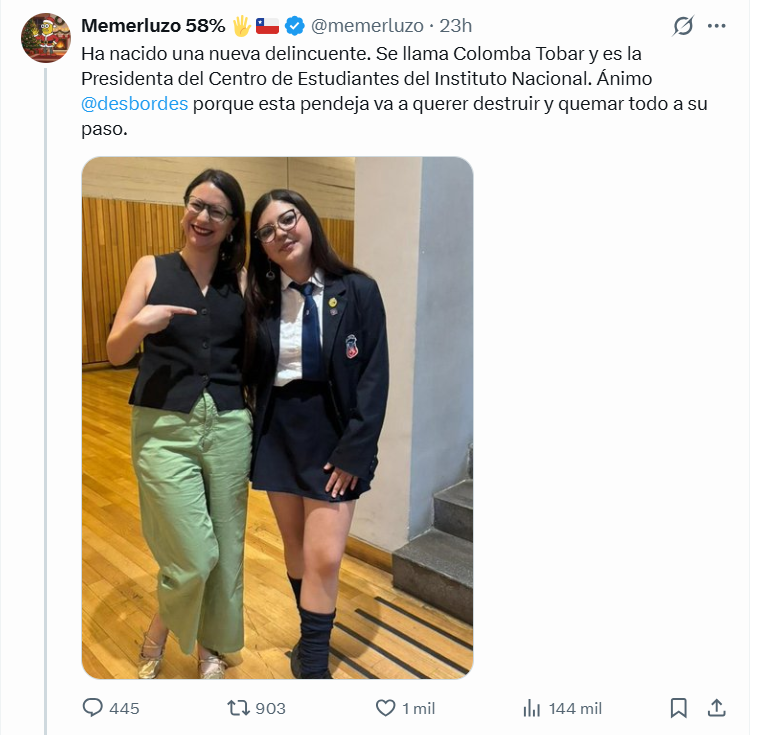Click the share upload arrow icon
Image resolution: width=760 pixels, height=735 pixels.
[716, 708]
